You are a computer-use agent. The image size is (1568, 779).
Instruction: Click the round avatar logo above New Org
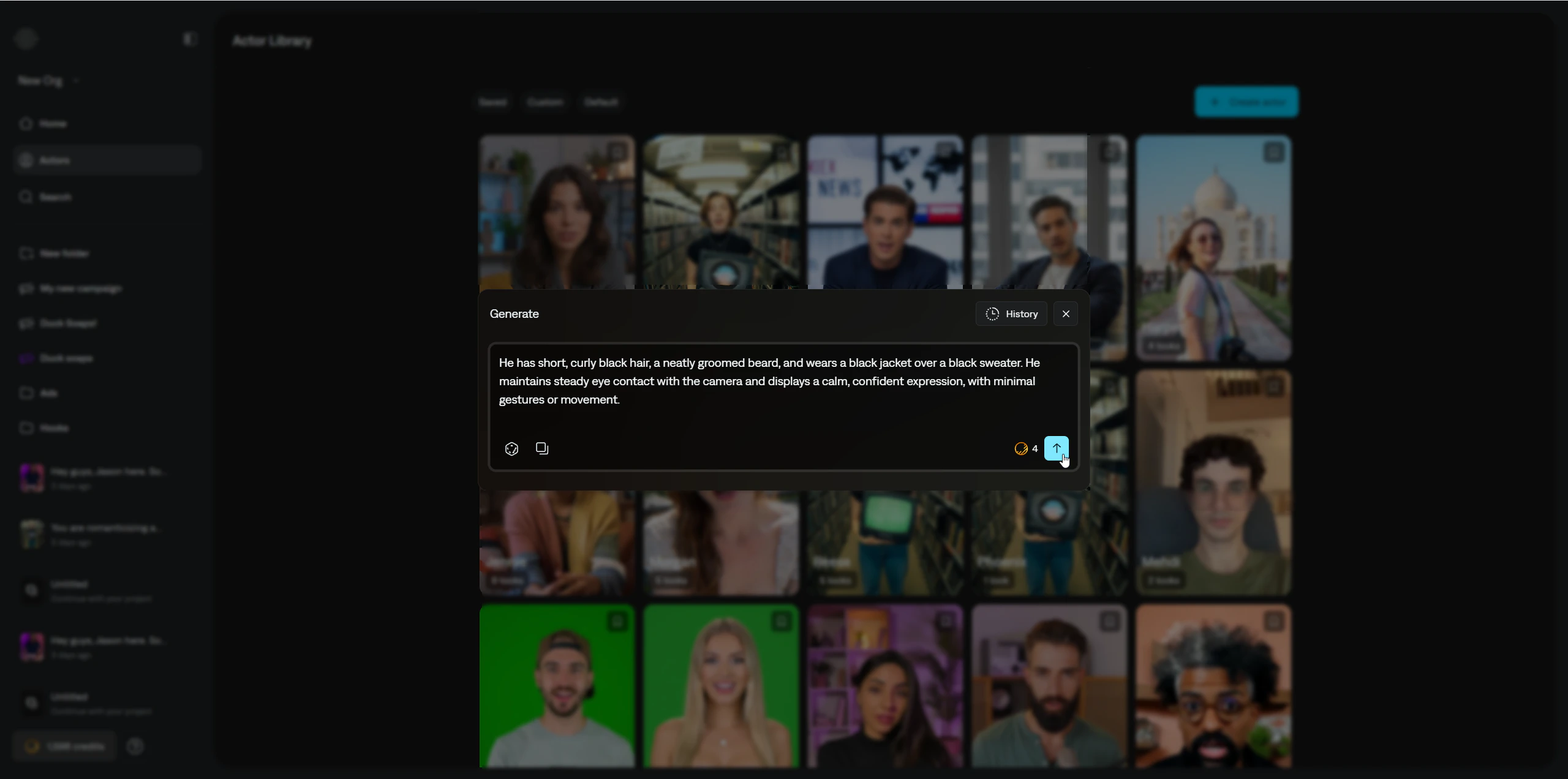pyautogui.click(x=26, y=39)
